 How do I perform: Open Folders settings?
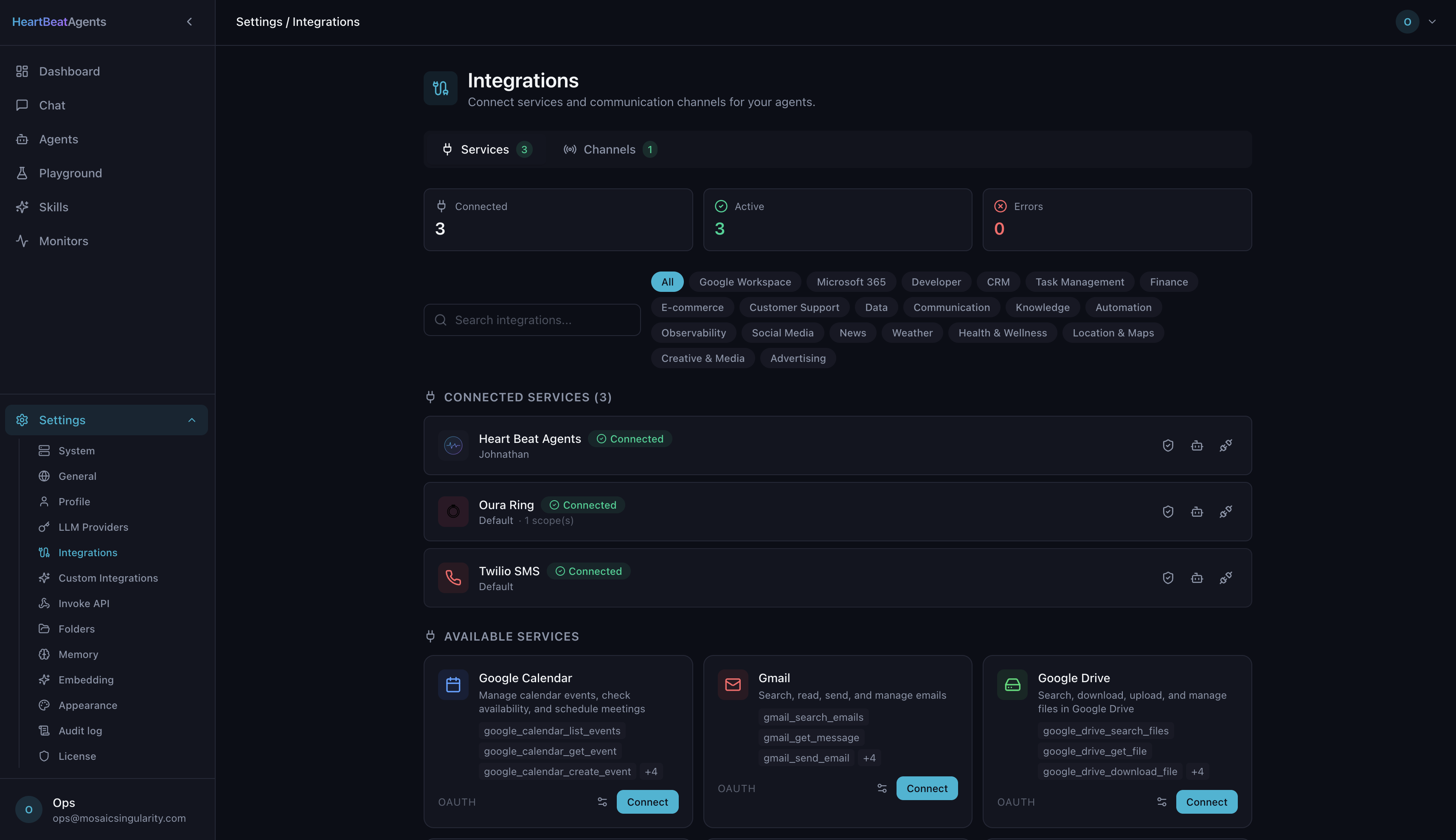click(x=118, y=629)
